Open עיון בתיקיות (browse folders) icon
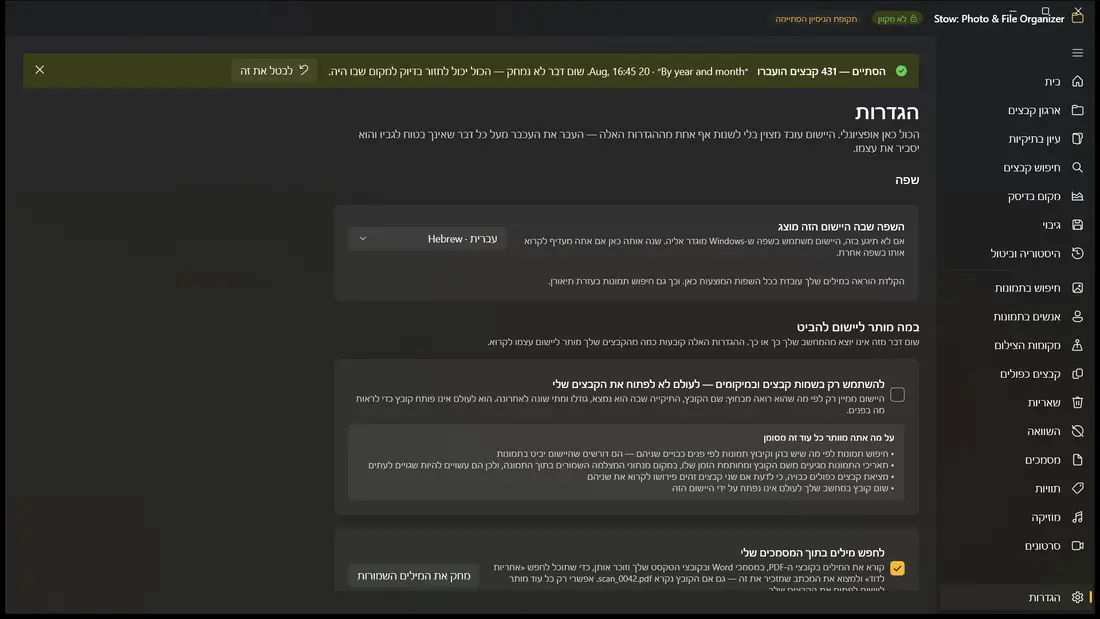The height and width of the screenshot is (619, 1100). 1078,139
